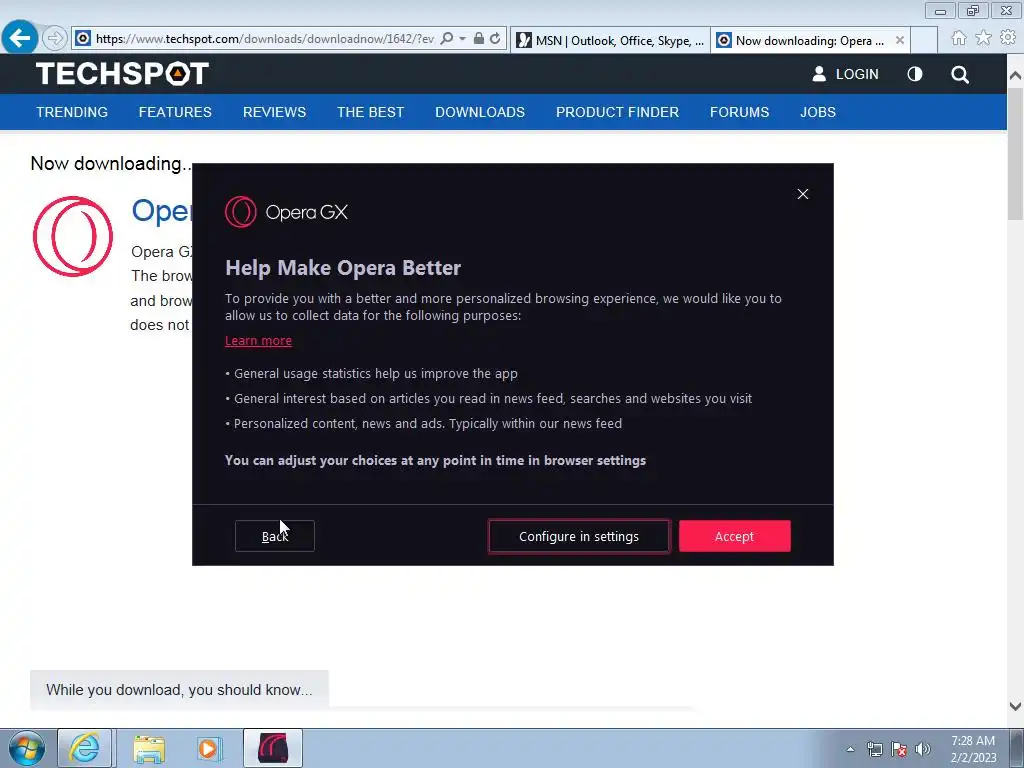Click page scrollbar down arrow
The height and width of the screenshot is (768, 1024).
pos(1015,706)
